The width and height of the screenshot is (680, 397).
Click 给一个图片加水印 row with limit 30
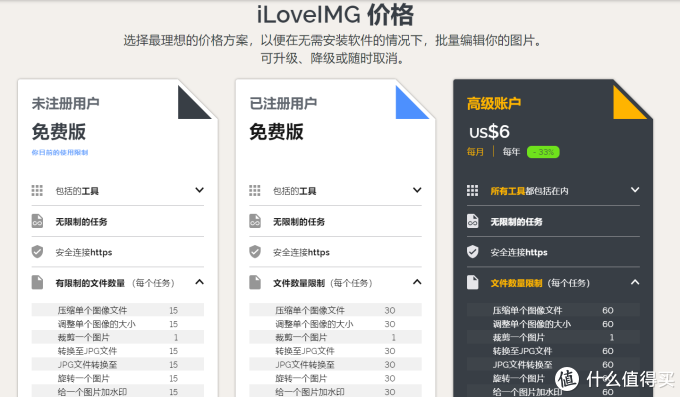335,391
